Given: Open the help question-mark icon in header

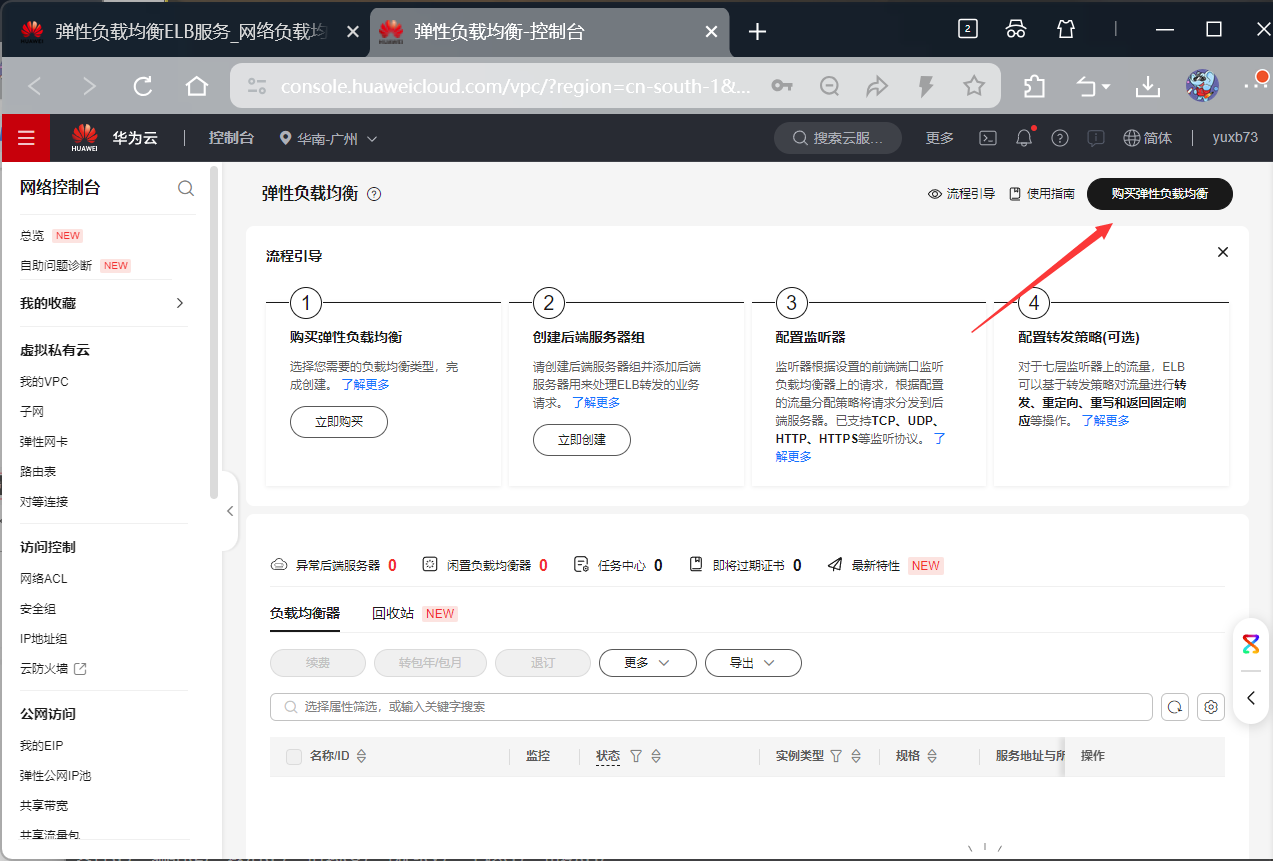Looking at the screenshot, I should 1060,138.
